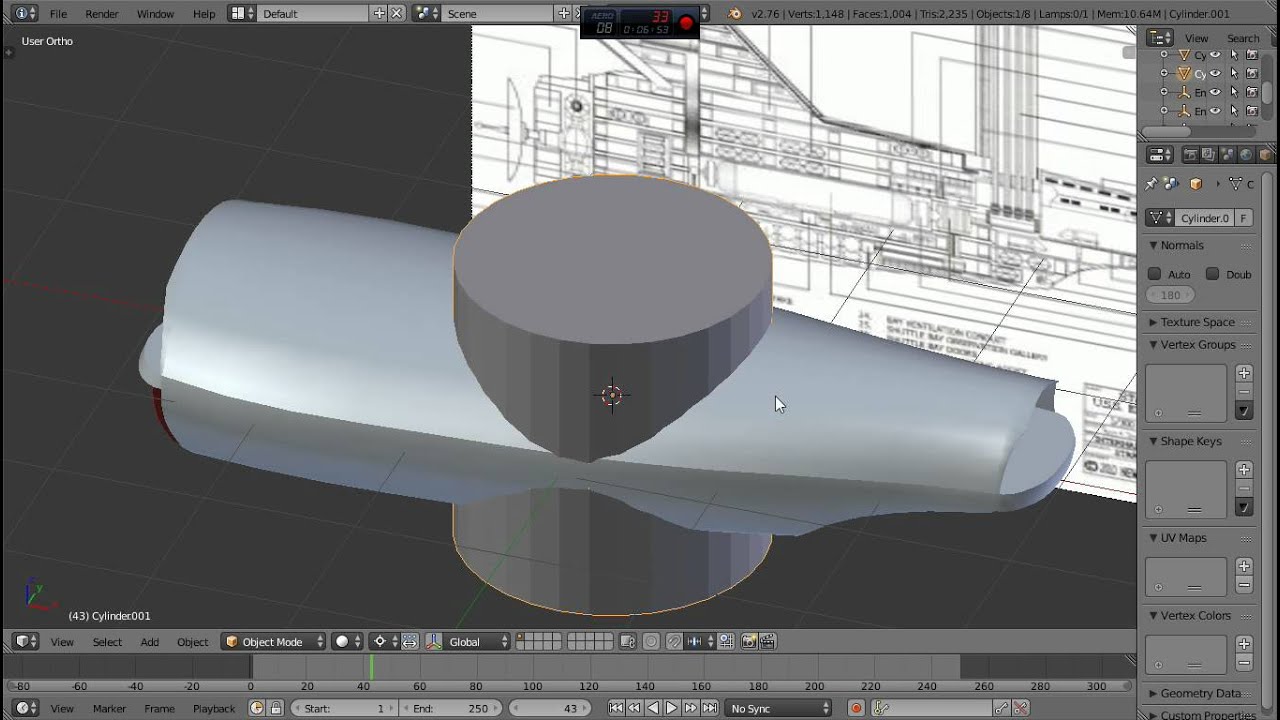This screenshot has height=720, width=1280.
Task: Click the insert keyframe icon
Action: tap(1001, 708)
